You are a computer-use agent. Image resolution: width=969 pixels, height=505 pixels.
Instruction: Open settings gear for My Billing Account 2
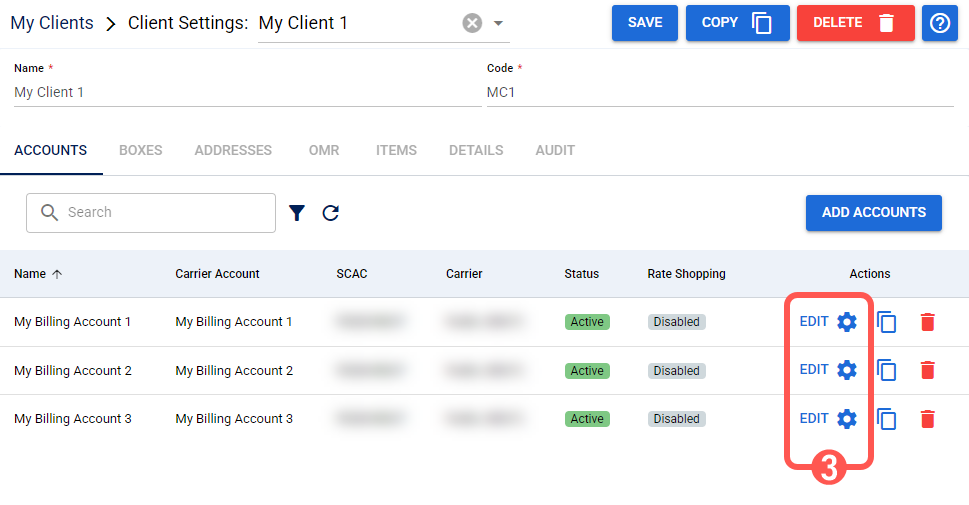pyautogui.click(x=847, y=370)
